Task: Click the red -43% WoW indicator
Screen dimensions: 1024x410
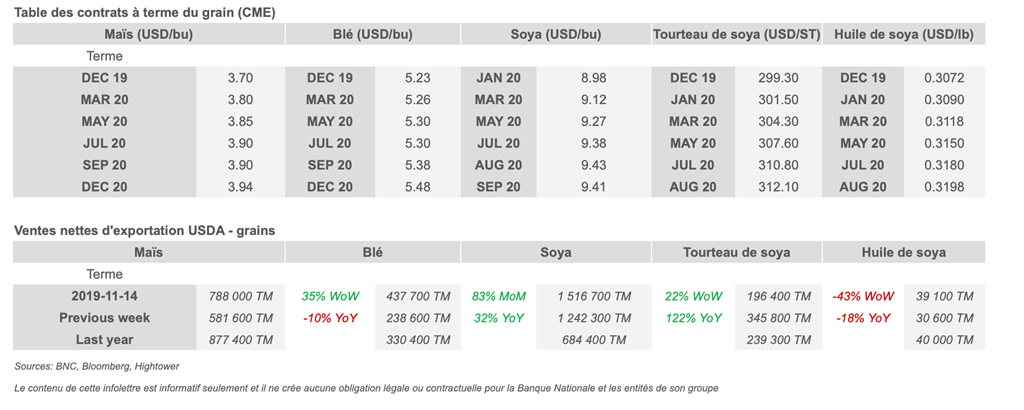Action: pyautogui.click(x=861, y=296)
